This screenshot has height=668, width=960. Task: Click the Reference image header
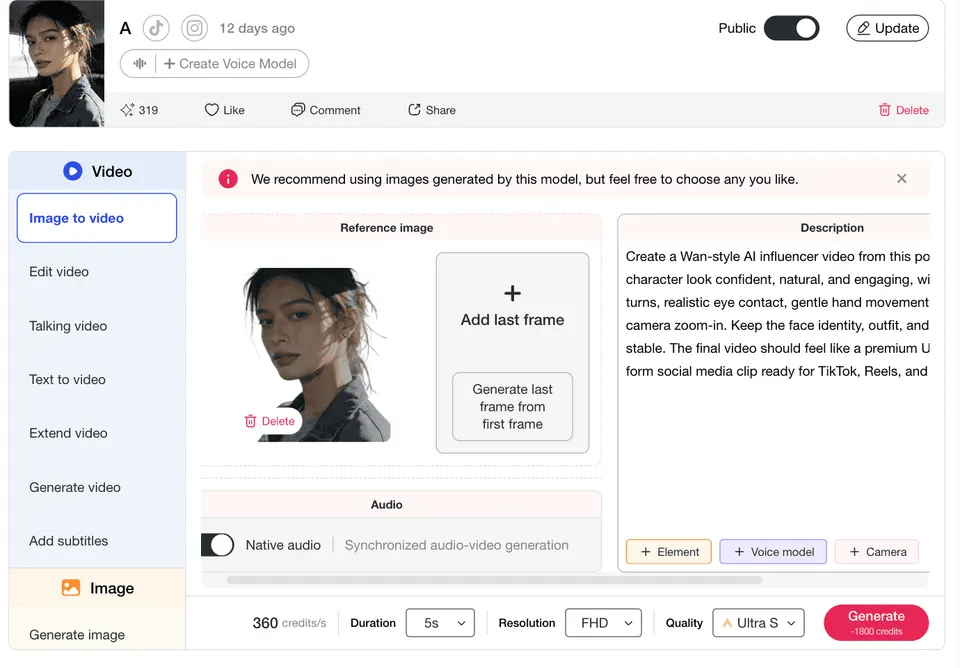387,228
